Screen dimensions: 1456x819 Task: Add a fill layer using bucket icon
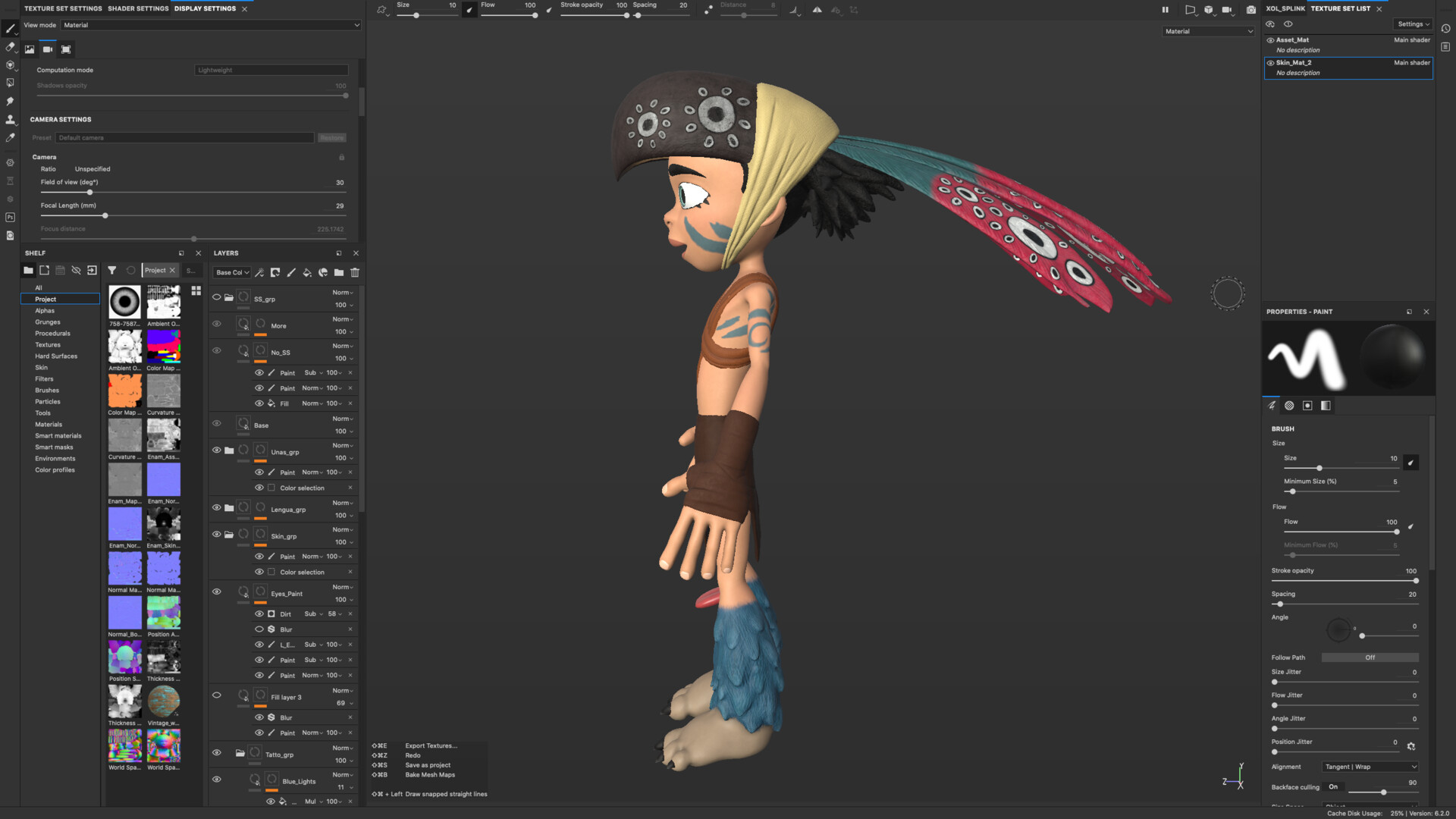click(307, 272)
